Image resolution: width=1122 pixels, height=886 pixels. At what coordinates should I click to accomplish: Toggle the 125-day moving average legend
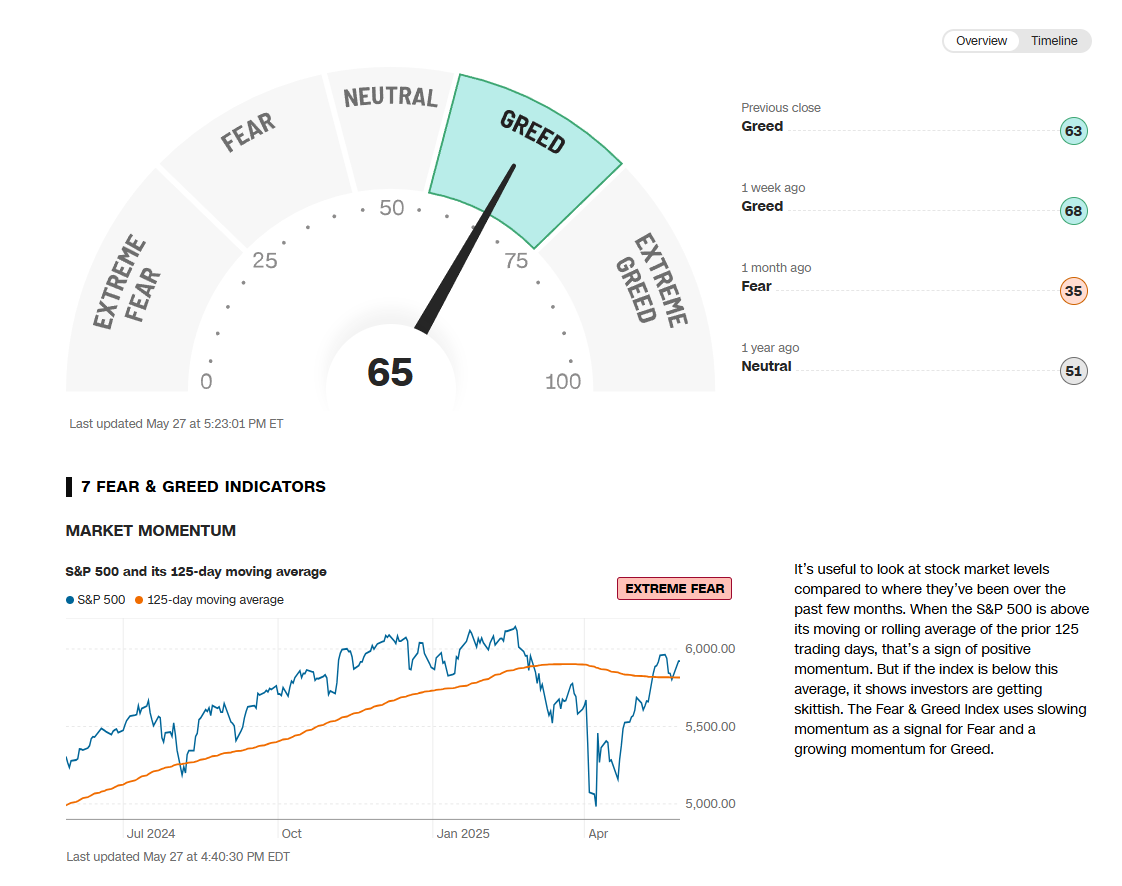tap(210, 600)
